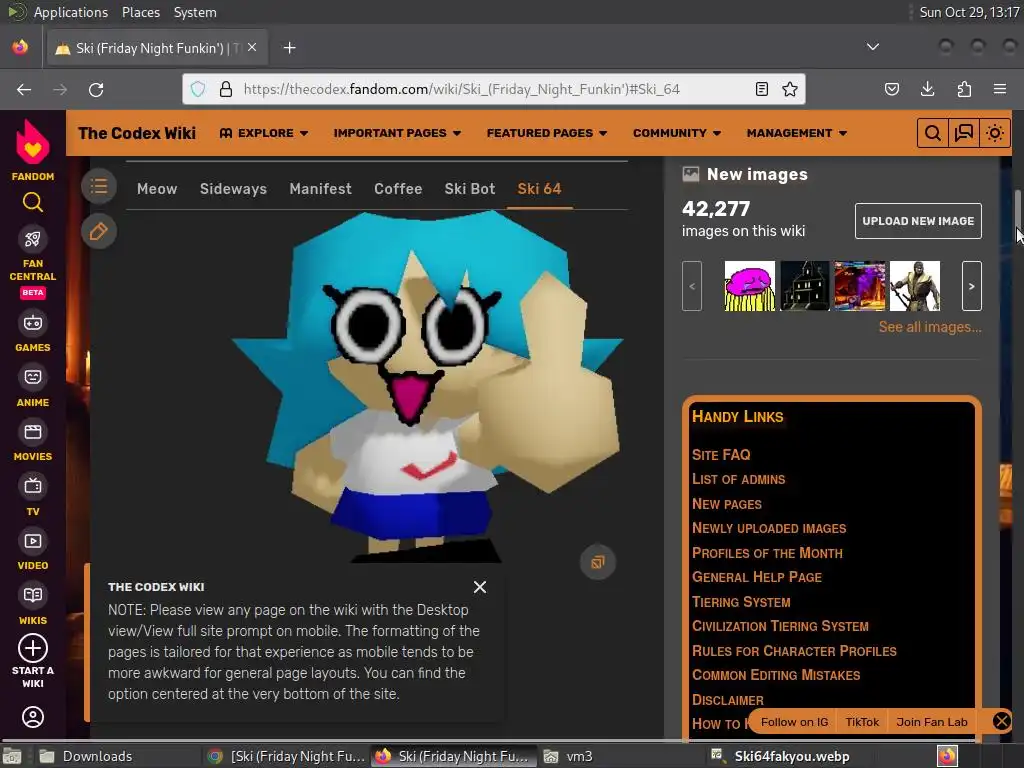Switch to the Coffee tab
1024x768 pixels.
(398, 189)
